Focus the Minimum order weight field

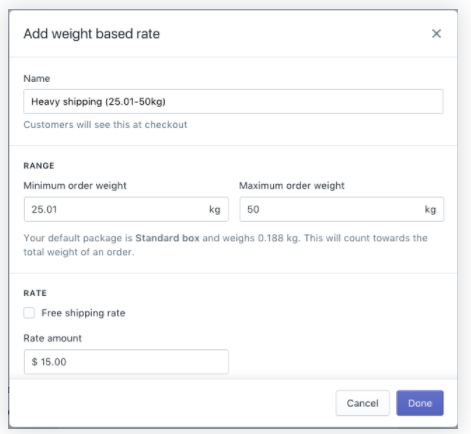click(x=126, y=209)
